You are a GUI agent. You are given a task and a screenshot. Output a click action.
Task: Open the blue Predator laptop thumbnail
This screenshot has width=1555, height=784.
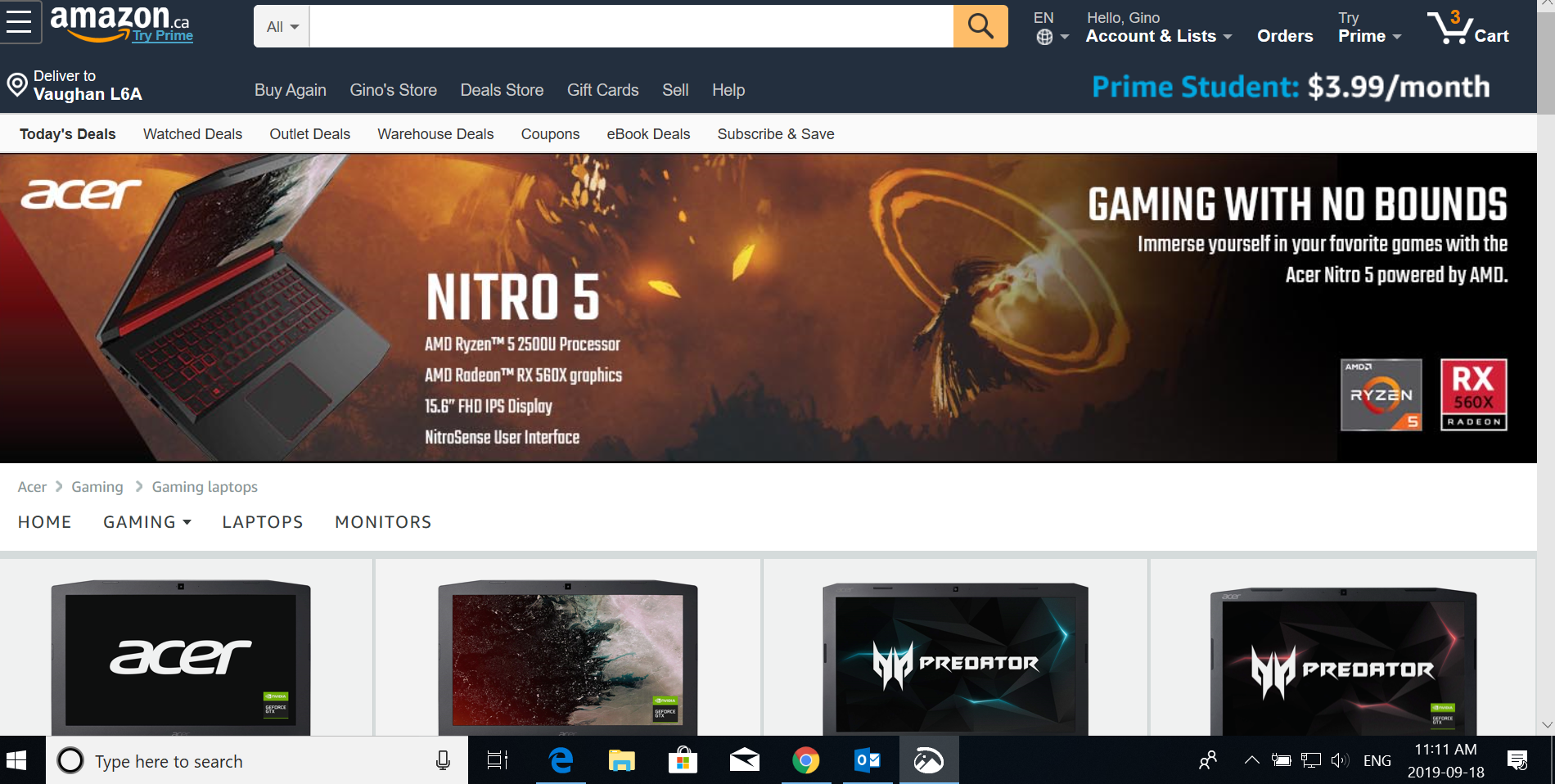955,660
